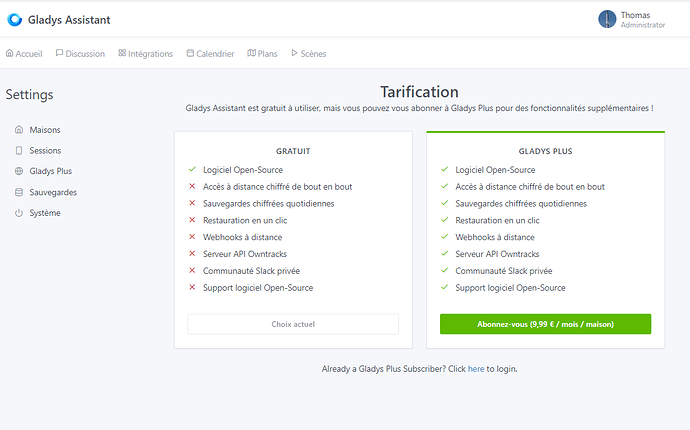Click the Scènes play icon
The width and height of the screenshot is (690, 430).
(x=294, y=53)
